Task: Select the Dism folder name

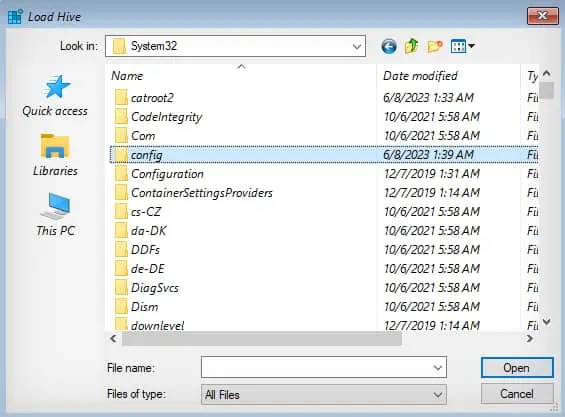Action: (x=144, y=307)
